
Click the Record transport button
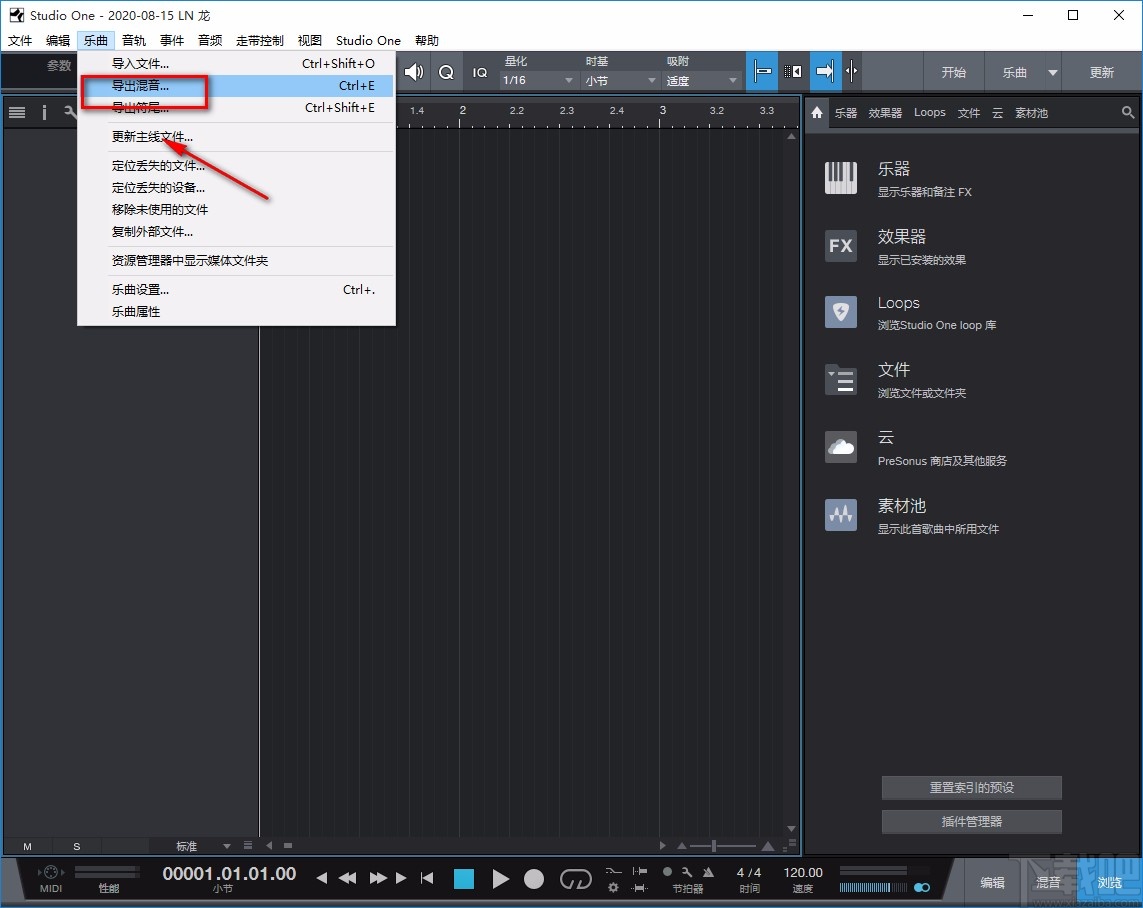coord(534,879)
